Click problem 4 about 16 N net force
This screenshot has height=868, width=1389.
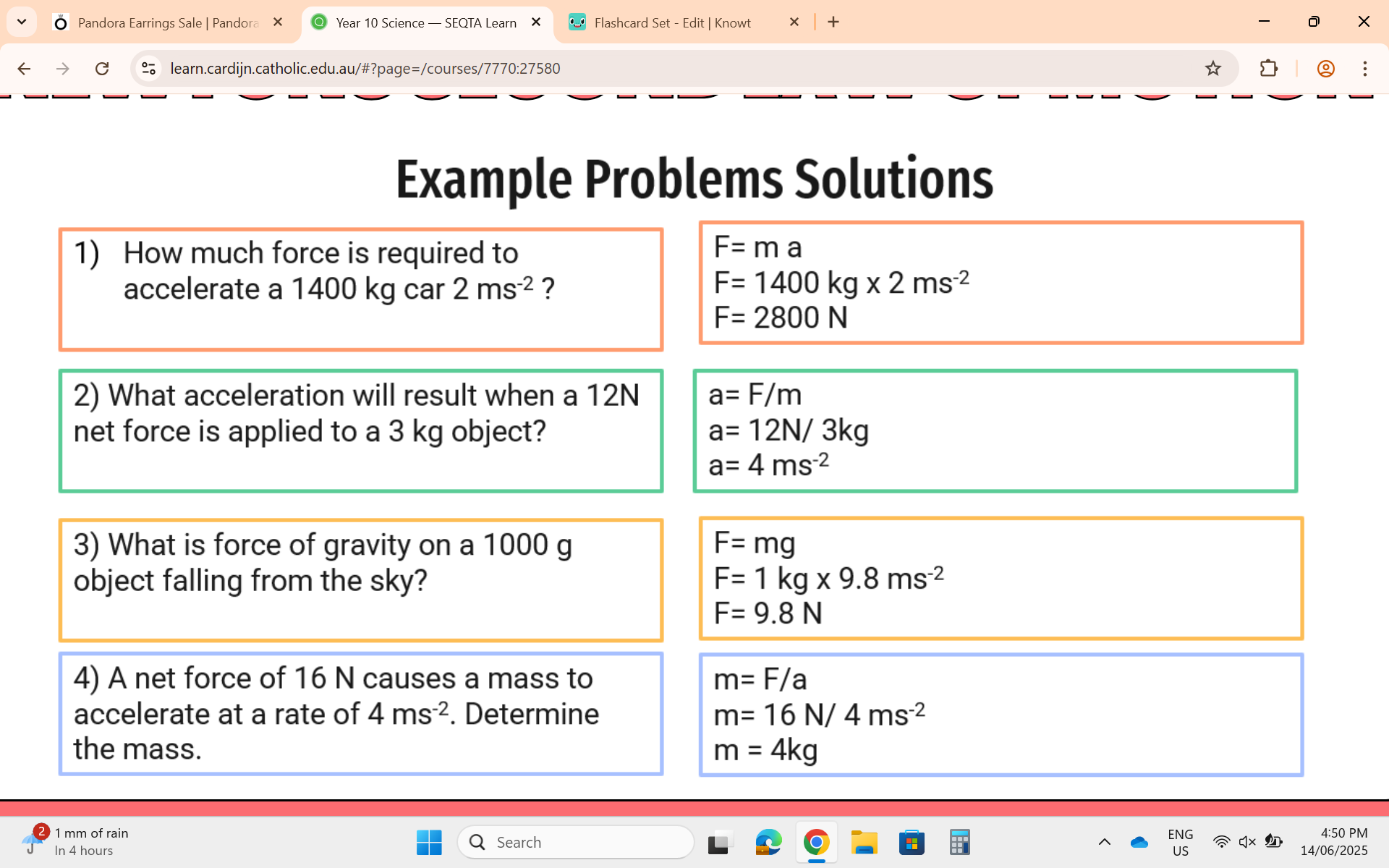click(361, 714)
